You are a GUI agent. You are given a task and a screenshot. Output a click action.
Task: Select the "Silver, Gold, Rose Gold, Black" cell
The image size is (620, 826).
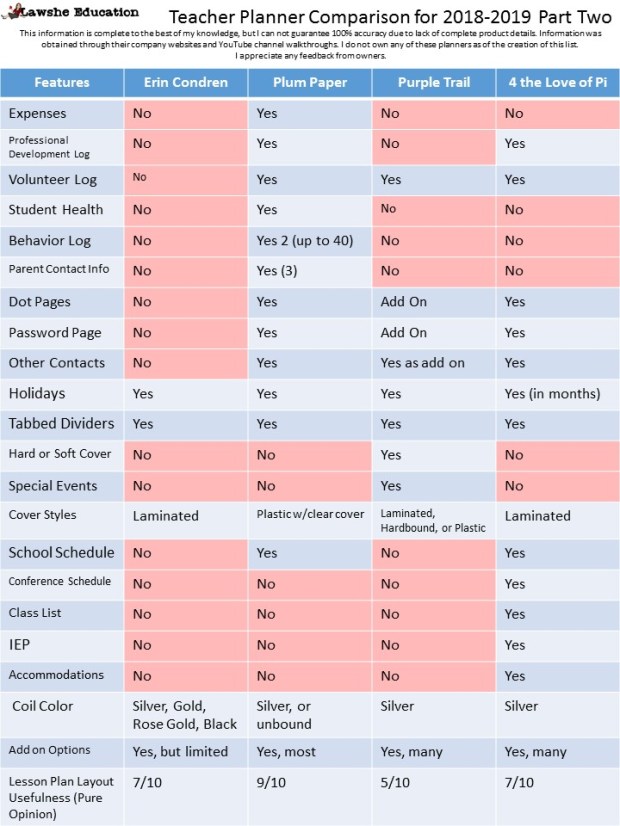pos(185,715)
